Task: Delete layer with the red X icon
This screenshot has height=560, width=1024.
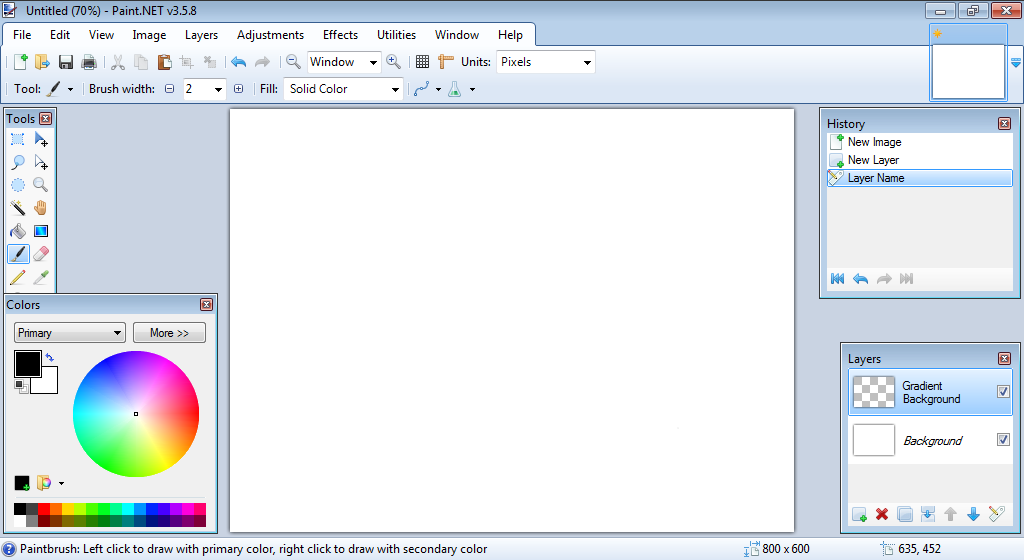Action: (x=882, y=514)
